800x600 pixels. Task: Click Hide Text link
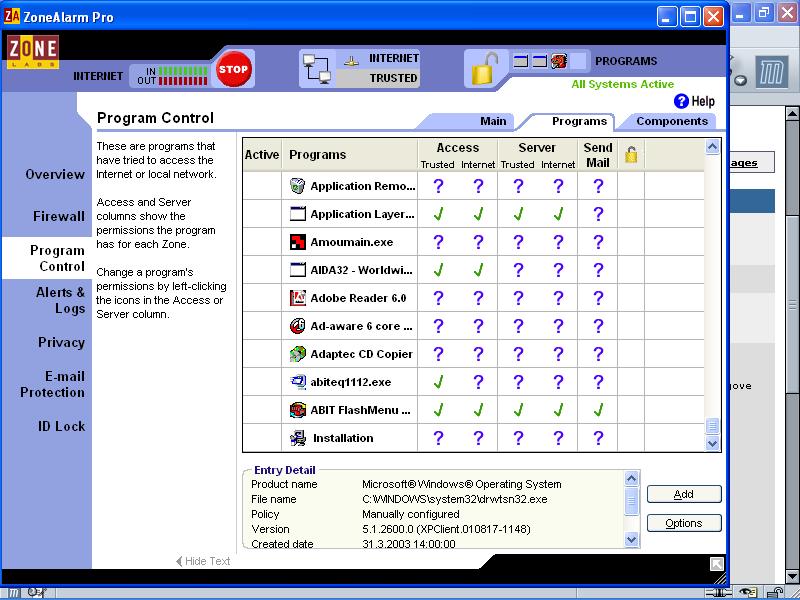pyautogui.click(x=203, y=561)
